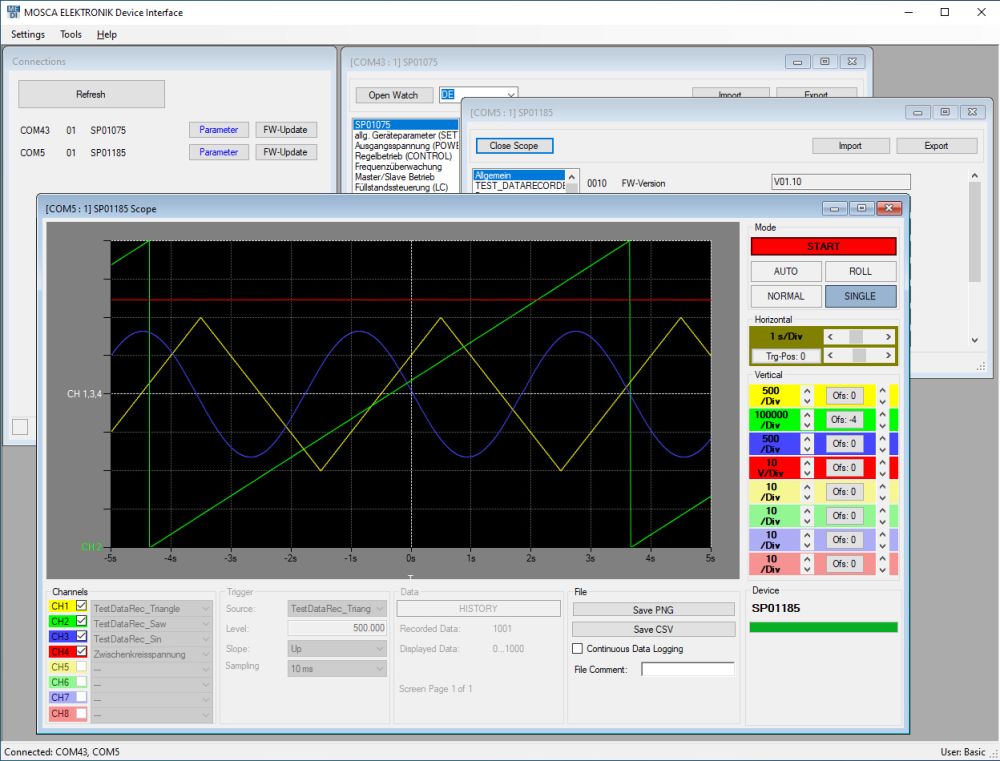Toggle the CH4 channel checkbox
The width and height of the screenshot is (1000, 761).
[82, 651]
